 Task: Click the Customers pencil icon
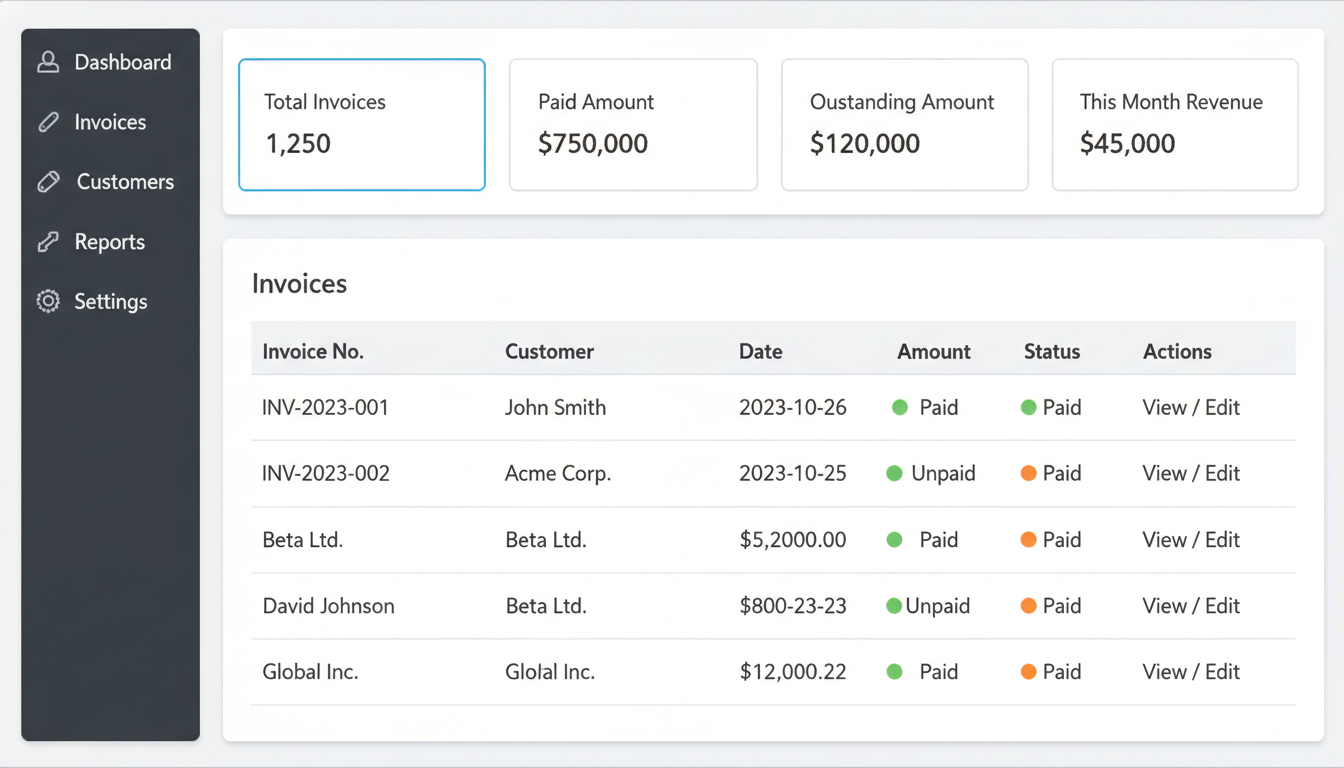[47, 181]
